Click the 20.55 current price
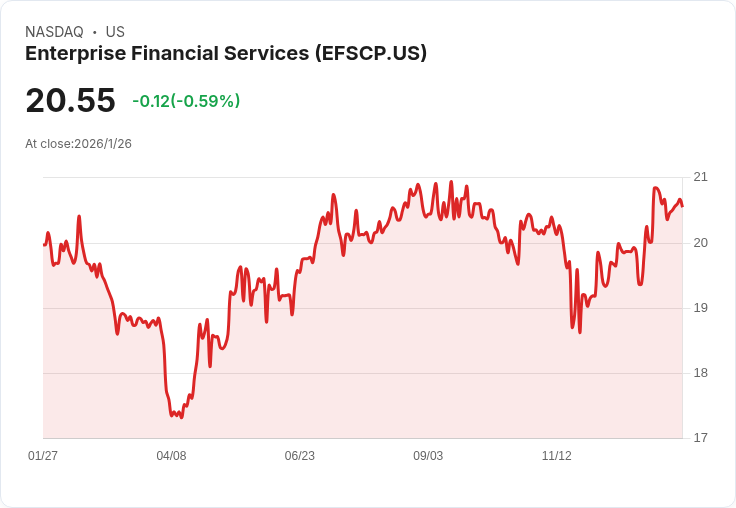This screenshot has width=736, height=508. (70, 100)
